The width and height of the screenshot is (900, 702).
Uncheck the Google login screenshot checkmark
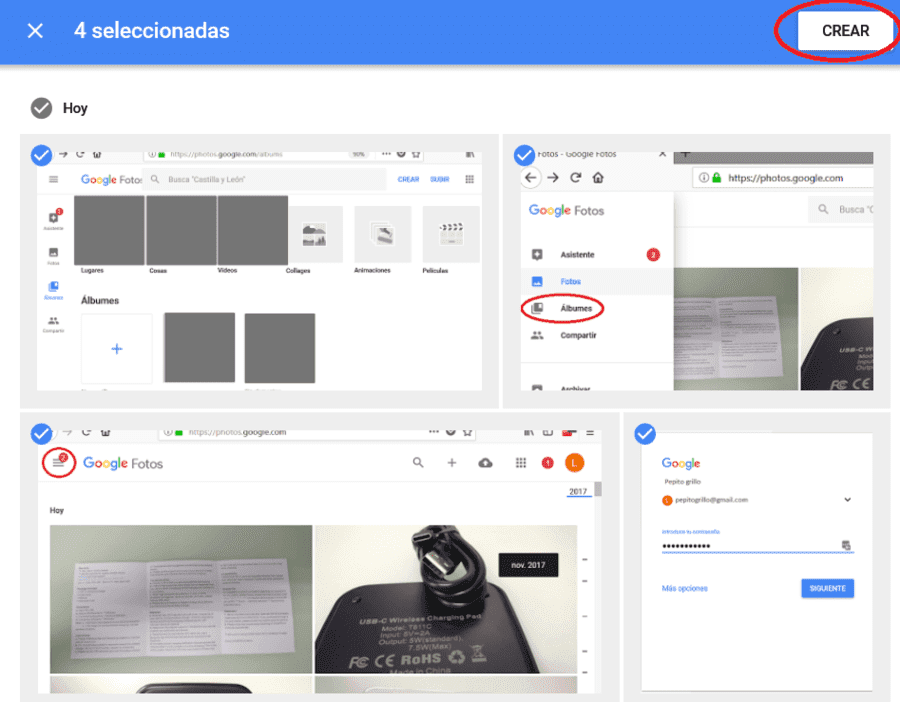coord(645,433)
